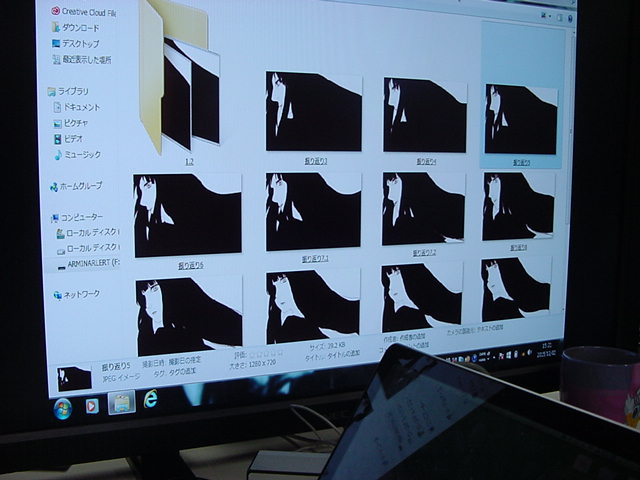Viewport: 640px width, 480px height.
Task: Click タイトルの追加 to add a title
Action: click(344, 355)
